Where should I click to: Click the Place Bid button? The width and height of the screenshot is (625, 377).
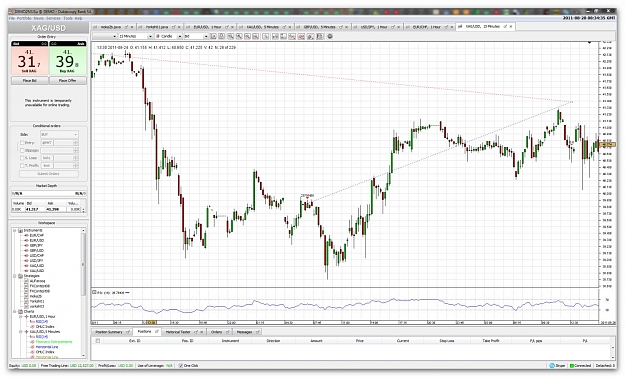tap(29, 81)
